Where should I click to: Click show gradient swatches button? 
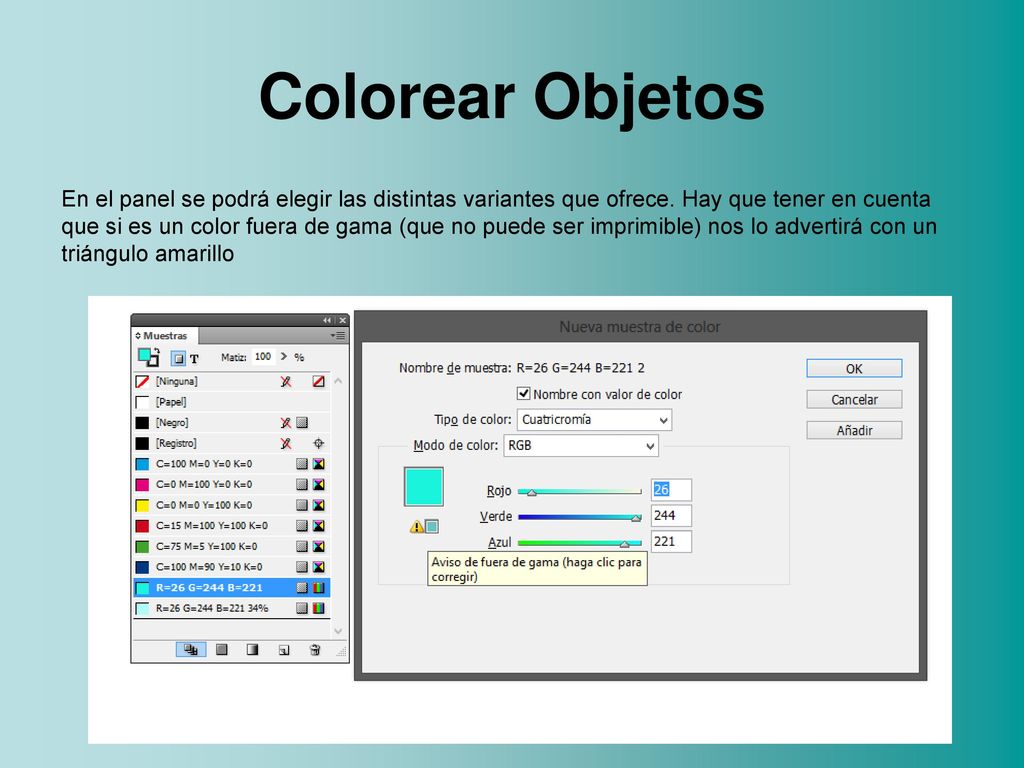(x=252, y=650)
